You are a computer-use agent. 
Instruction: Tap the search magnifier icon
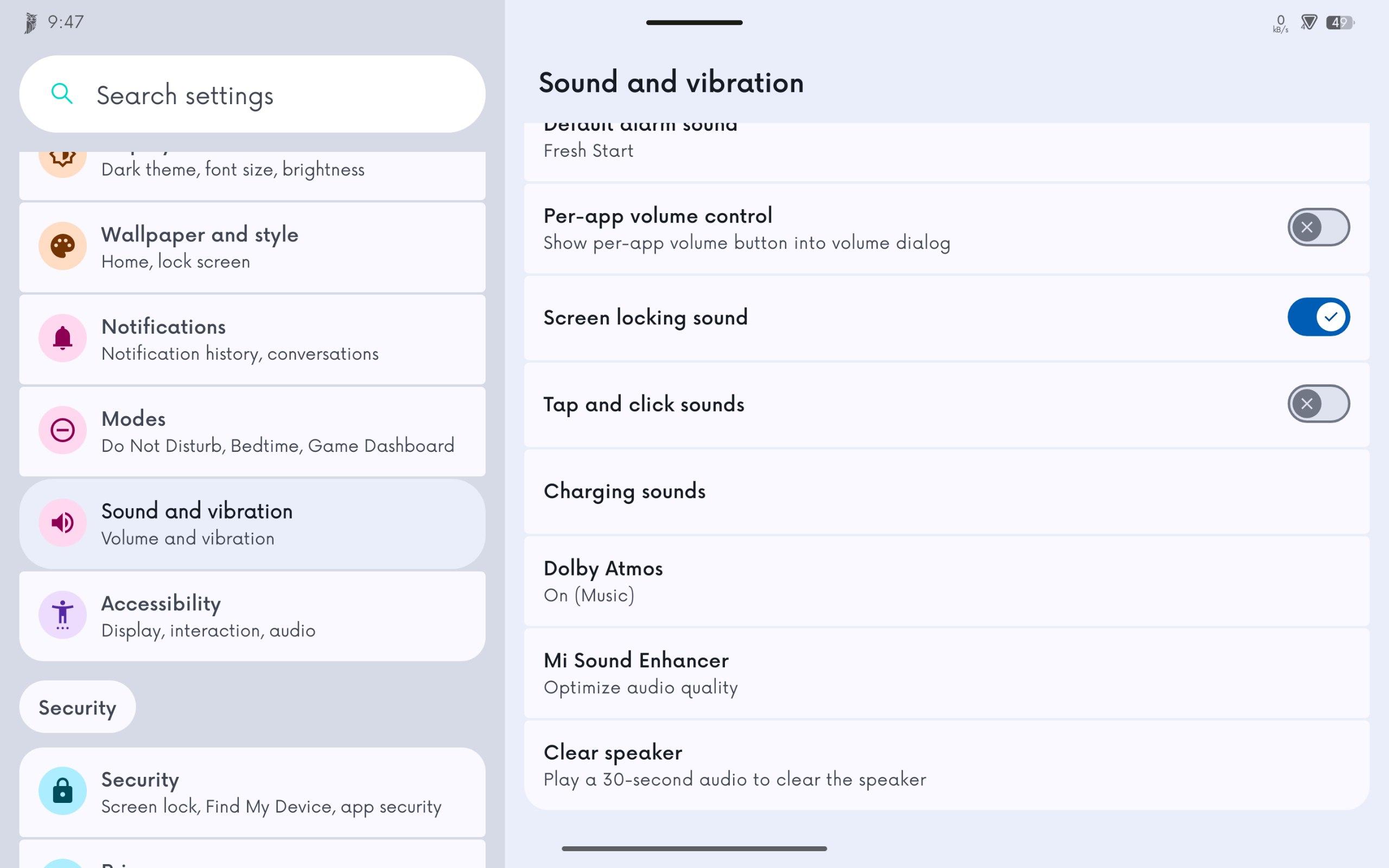pyautogui.click(x=62, y=93)
